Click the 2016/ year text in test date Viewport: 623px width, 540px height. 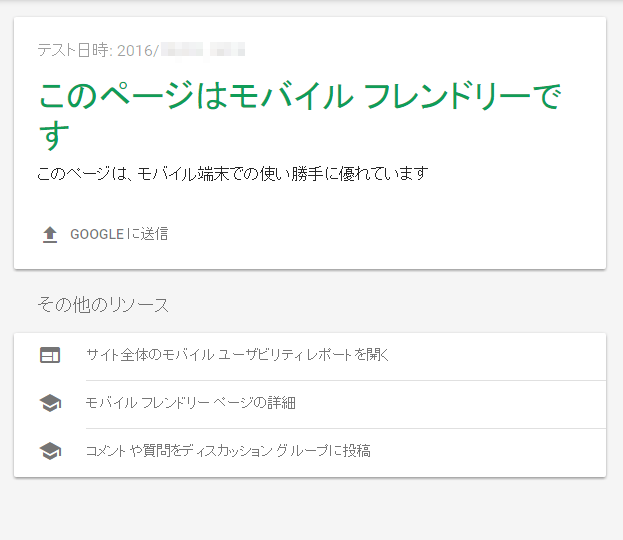pyautogui.click(x=138, y=49)
